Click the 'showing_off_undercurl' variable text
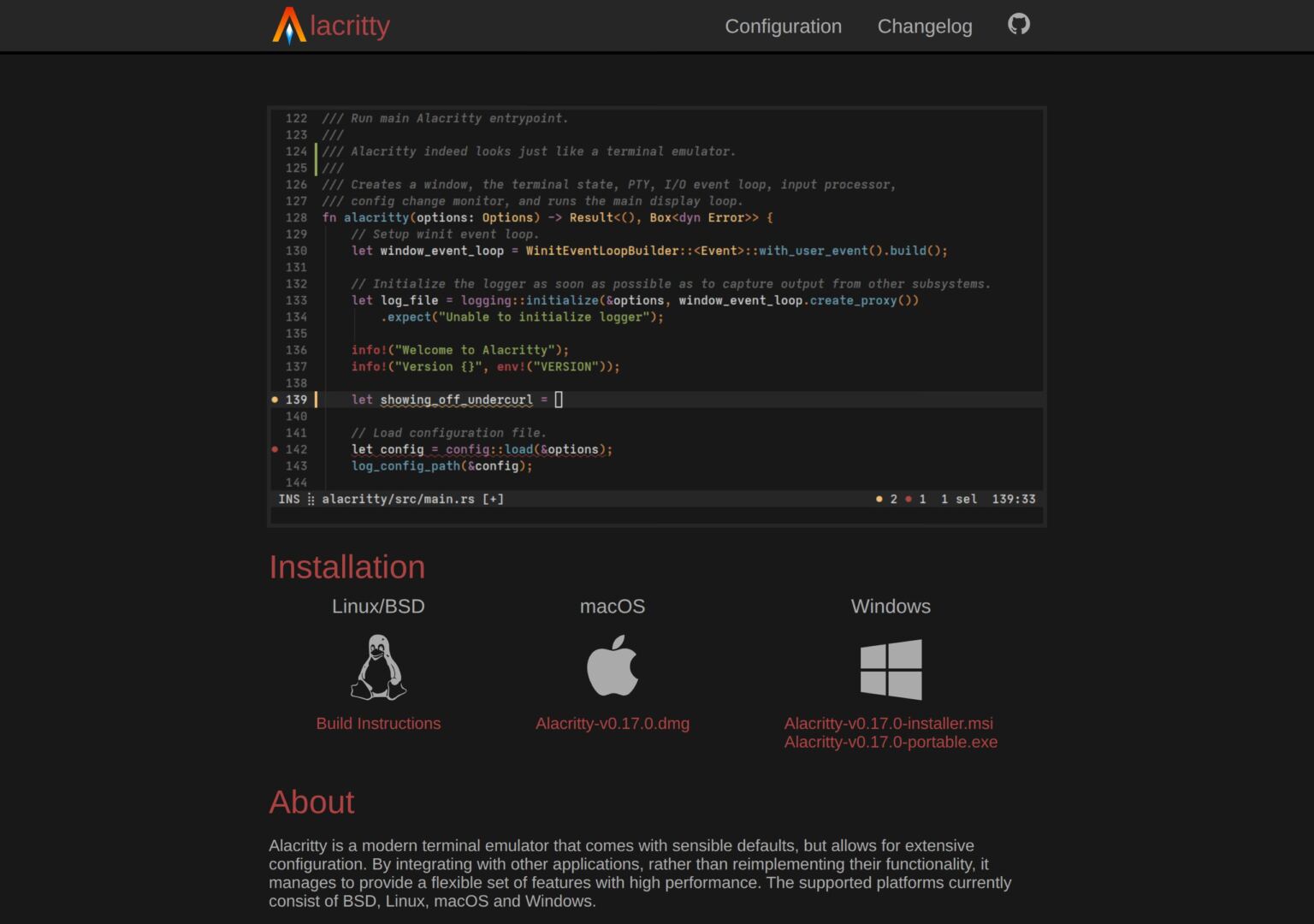 pos(456,400)
